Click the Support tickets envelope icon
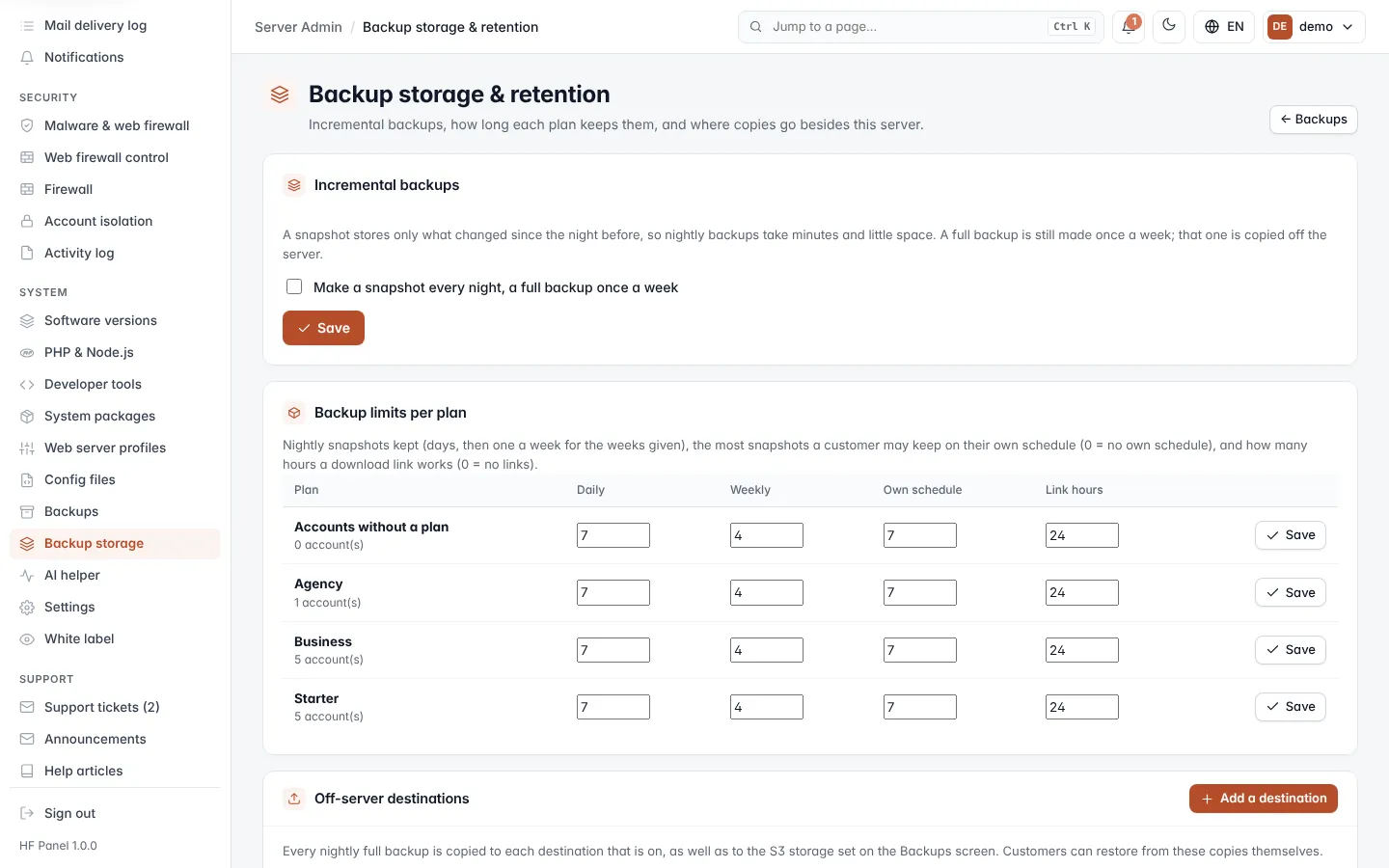Screen dimensions: 1389x868 pos(27,707)
